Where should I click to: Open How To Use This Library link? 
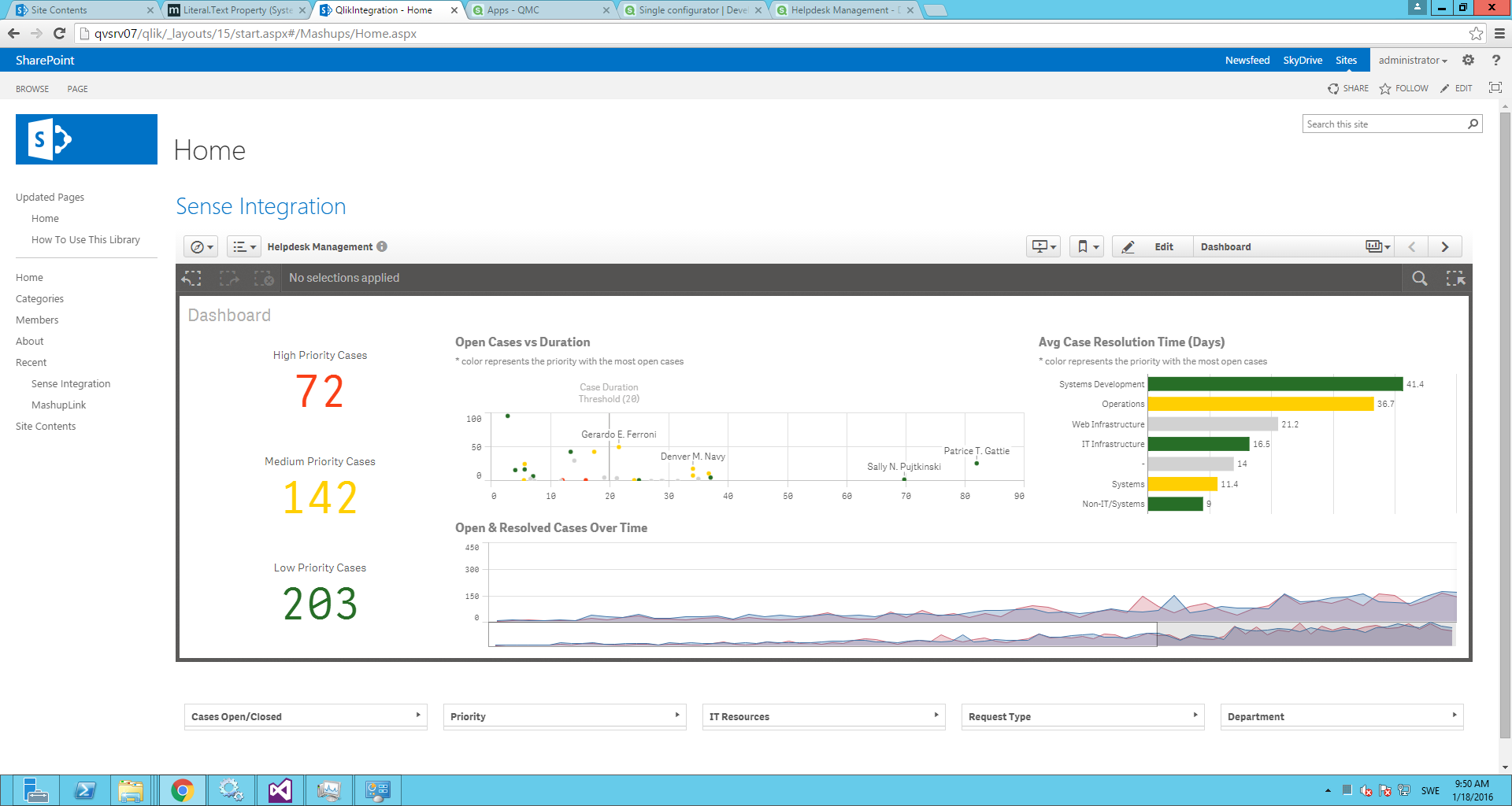pos(86,240)
